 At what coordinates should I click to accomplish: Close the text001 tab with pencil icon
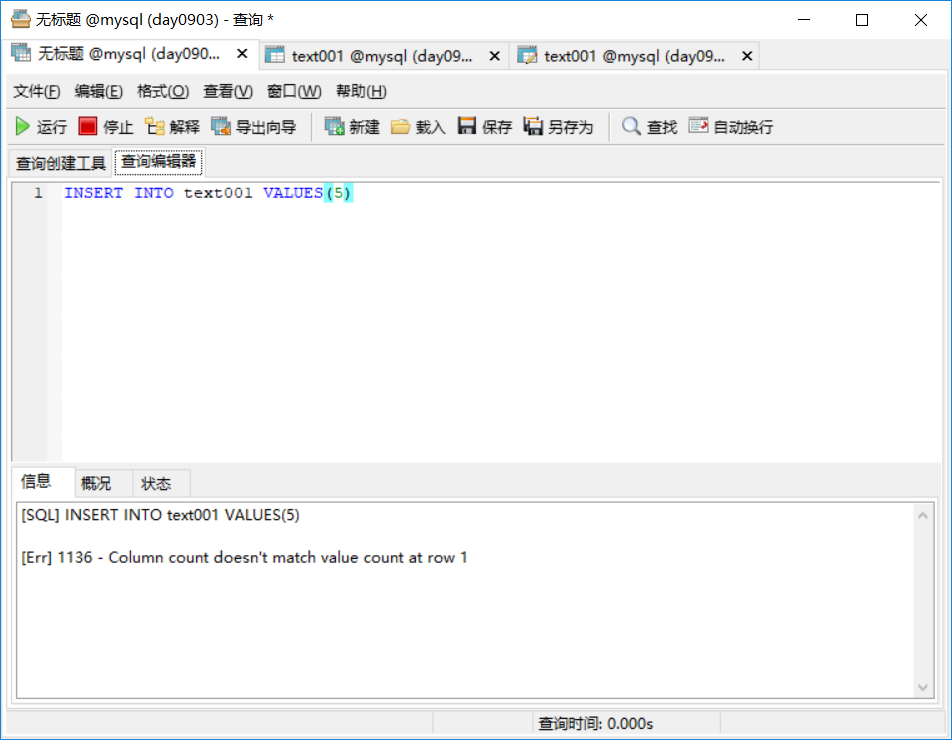747,56
